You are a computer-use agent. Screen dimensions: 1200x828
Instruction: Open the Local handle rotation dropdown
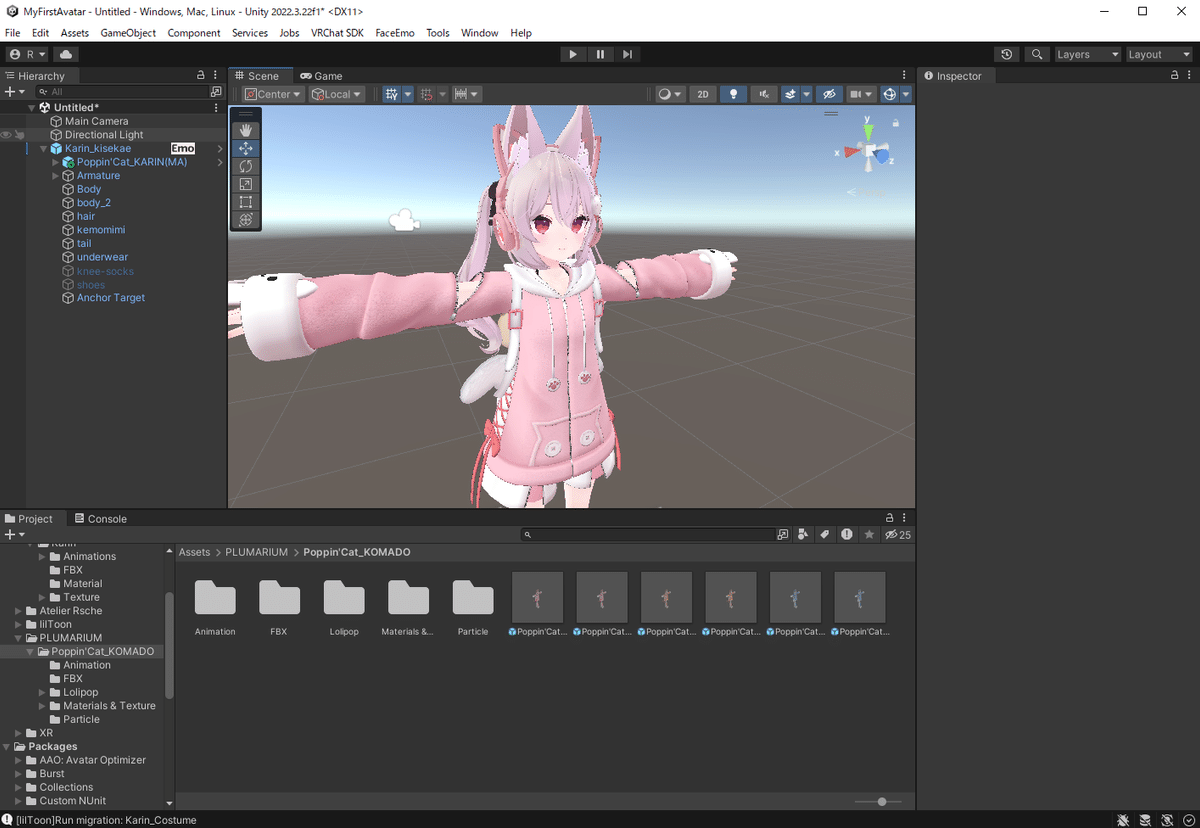(x=336, y=94)
